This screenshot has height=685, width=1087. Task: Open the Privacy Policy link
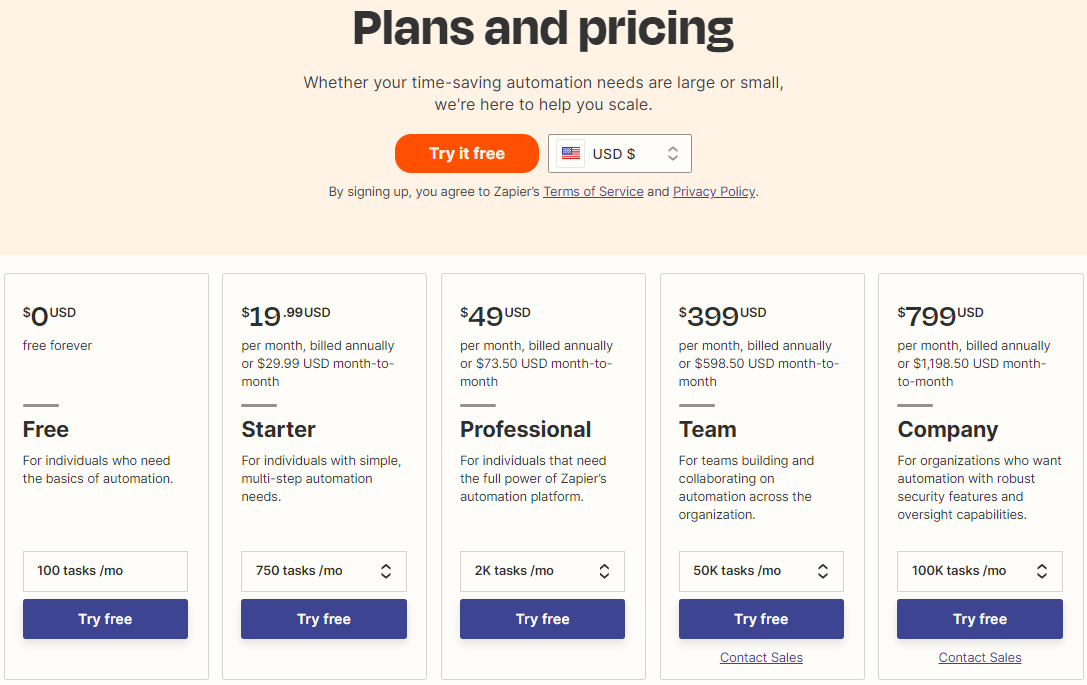coord(714,191)
